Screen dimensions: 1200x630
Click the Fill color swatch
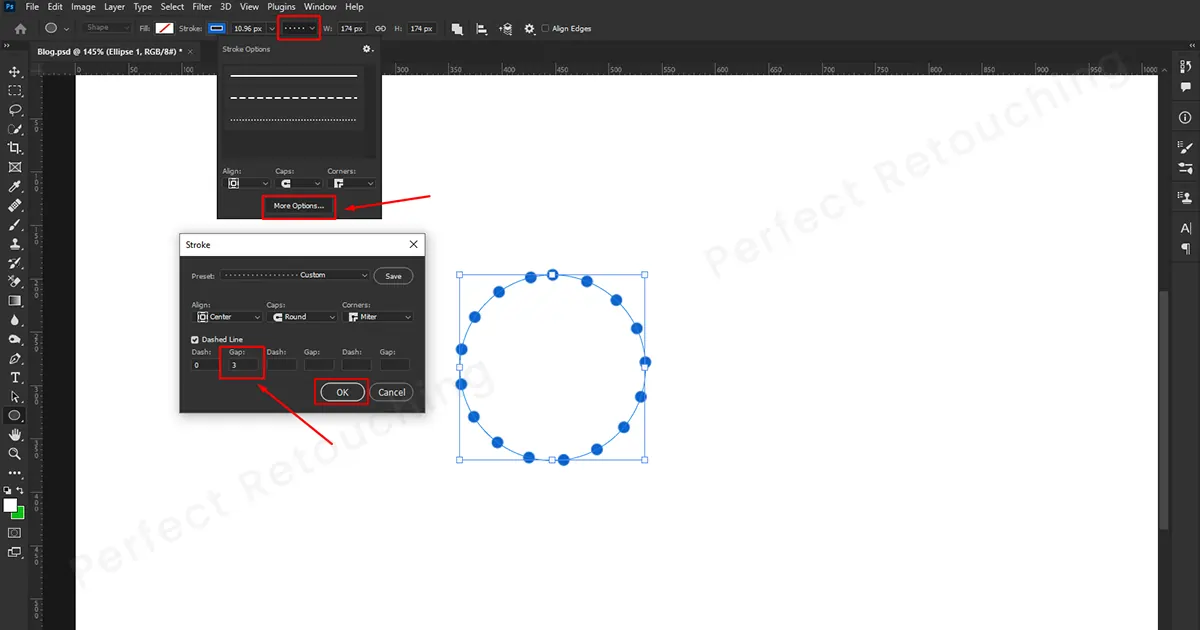[164, 29]
